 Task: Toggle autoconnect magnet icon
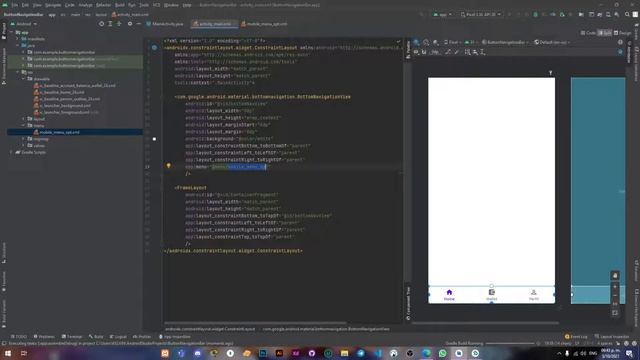(x=424, y=52)
